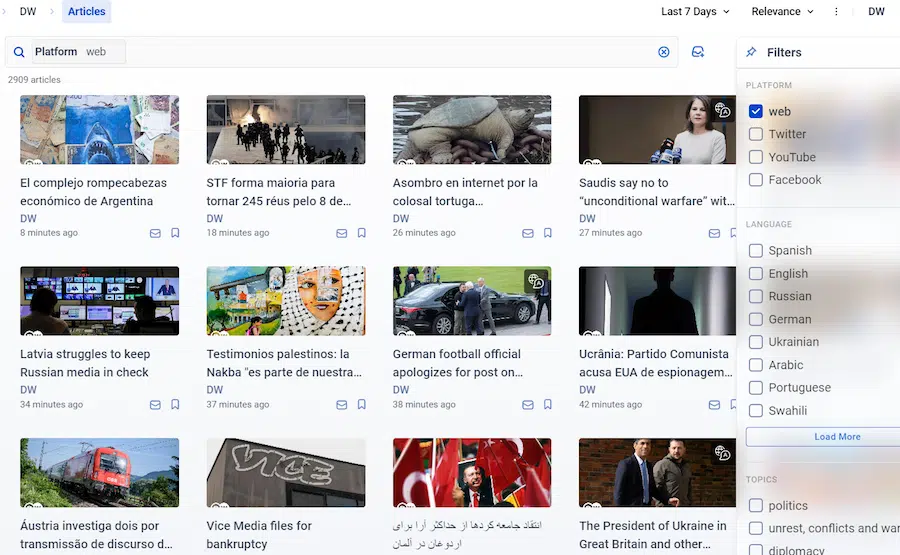This screenshot has height=555, width=900.
Task: Filter by the politics topic
Action: (x=756, y=506)
